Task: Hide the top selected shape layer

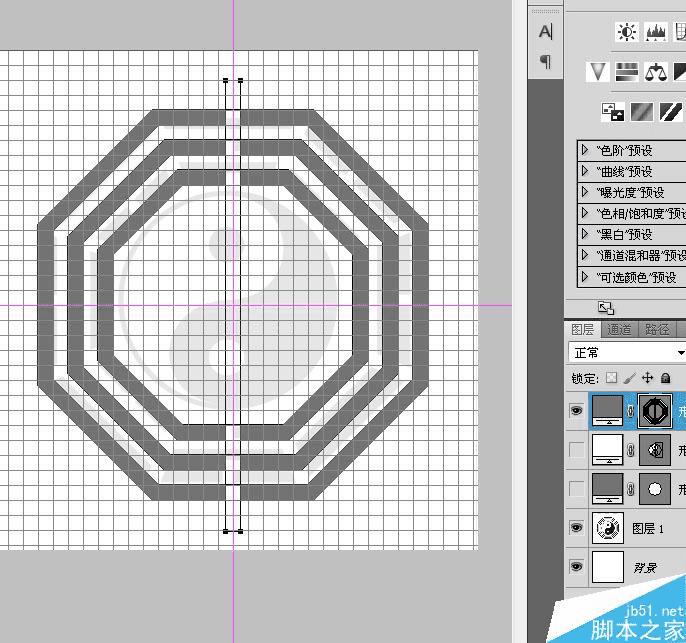Action: tap(577, 410)
